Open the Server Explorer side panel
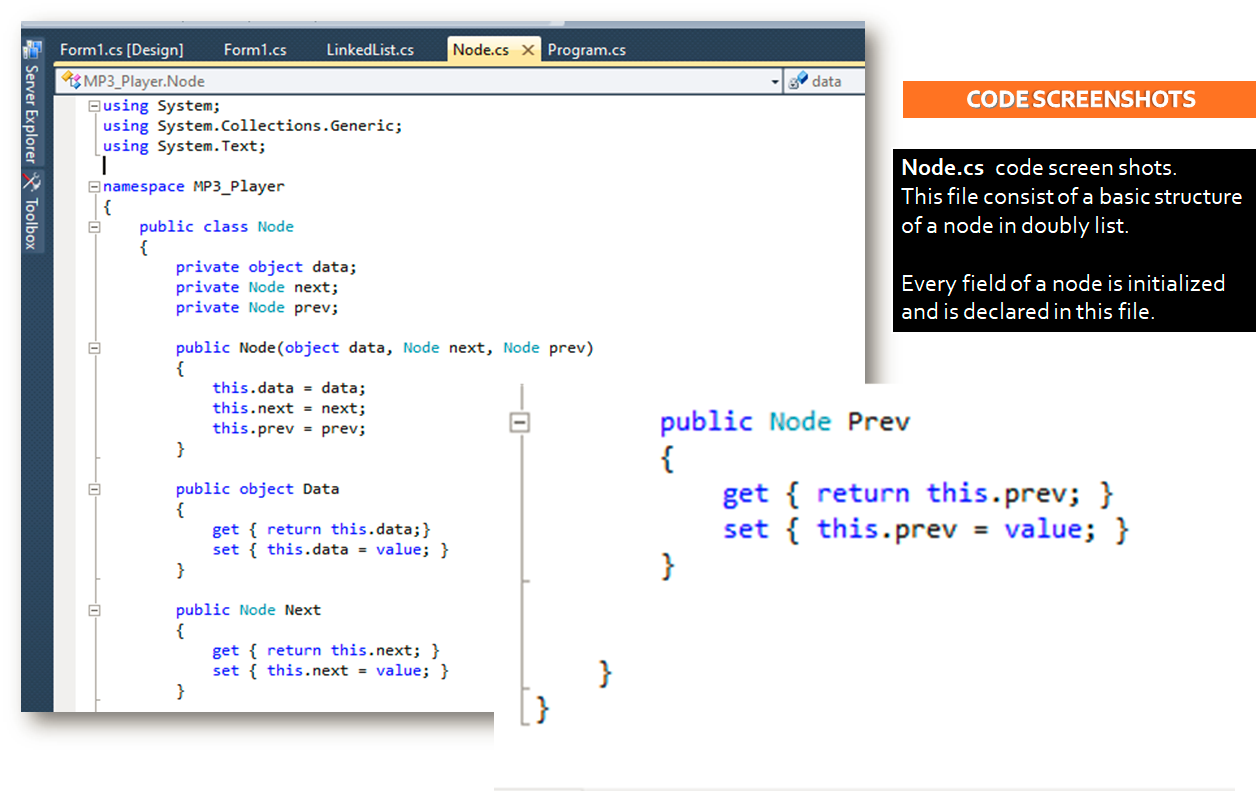Screen dimensions: 1258x791 pos(32,114)
